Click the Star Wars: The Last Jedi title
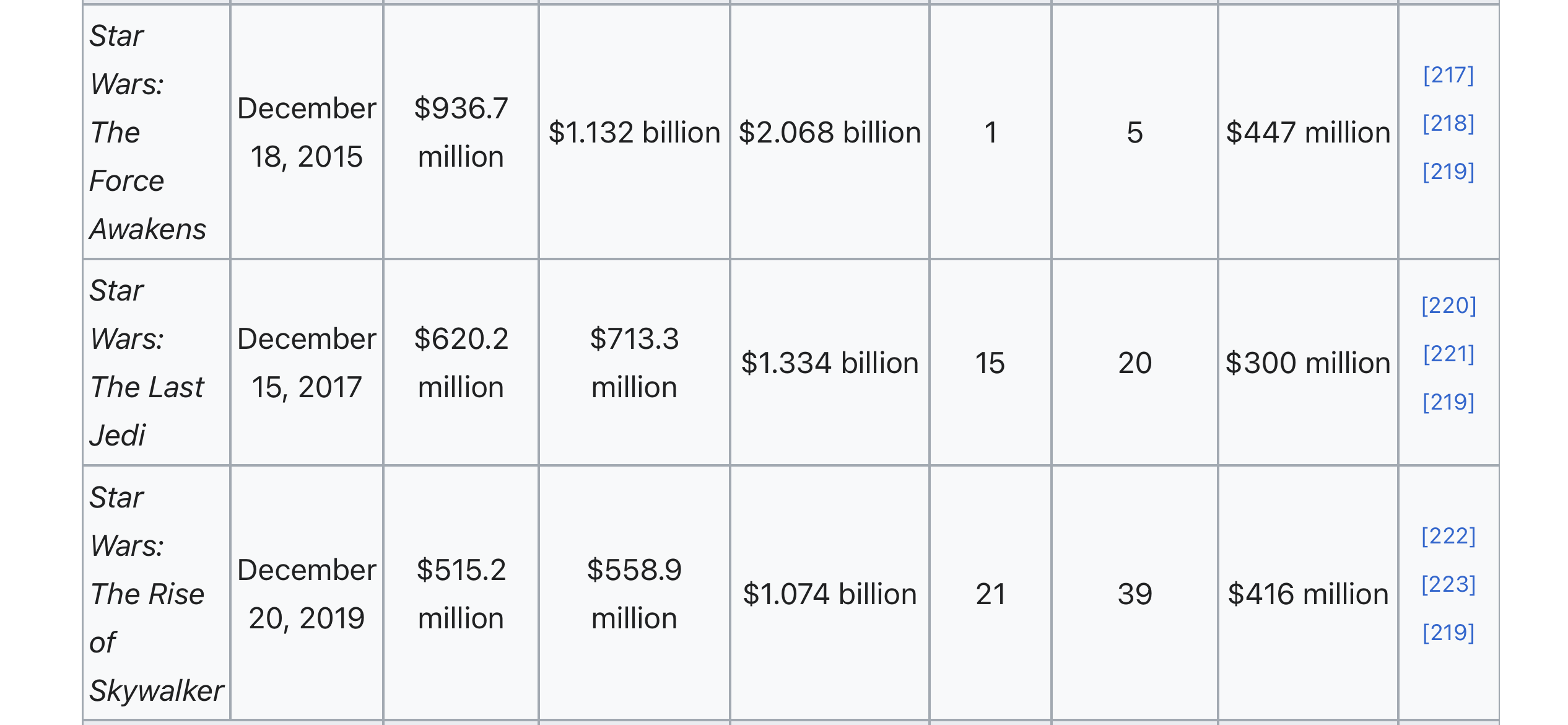The height and width of the screenshot is (725, 1568). coord(146,363)
